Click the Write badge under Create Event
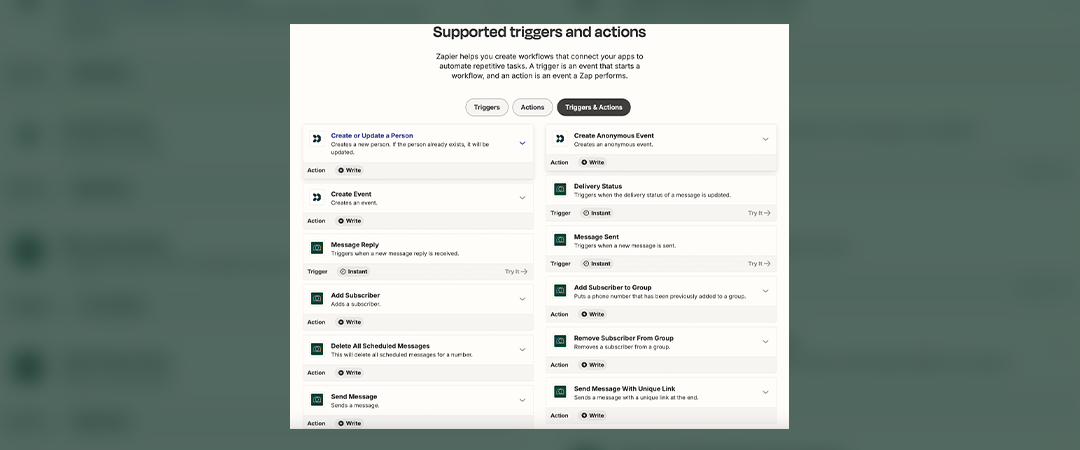1080x450 pixels. tap(350, 221)
